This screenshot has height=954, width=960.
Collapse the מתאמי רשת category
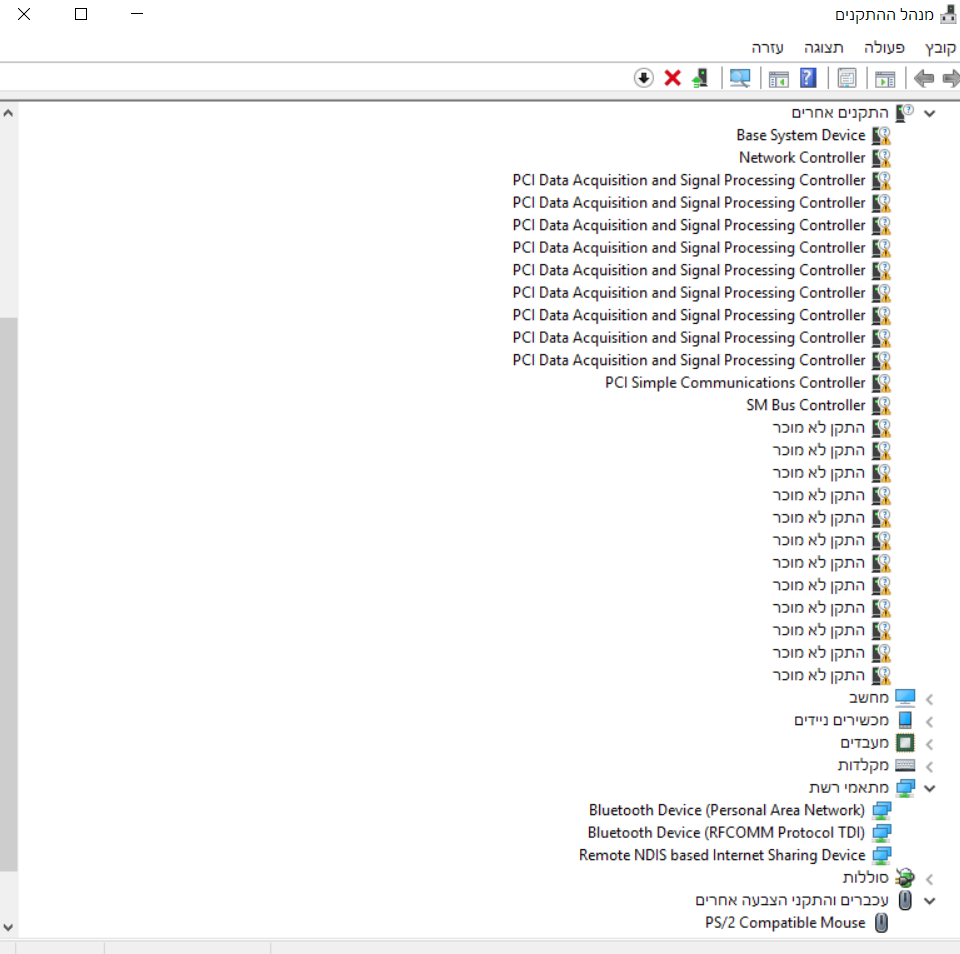(x=930, y=788)
